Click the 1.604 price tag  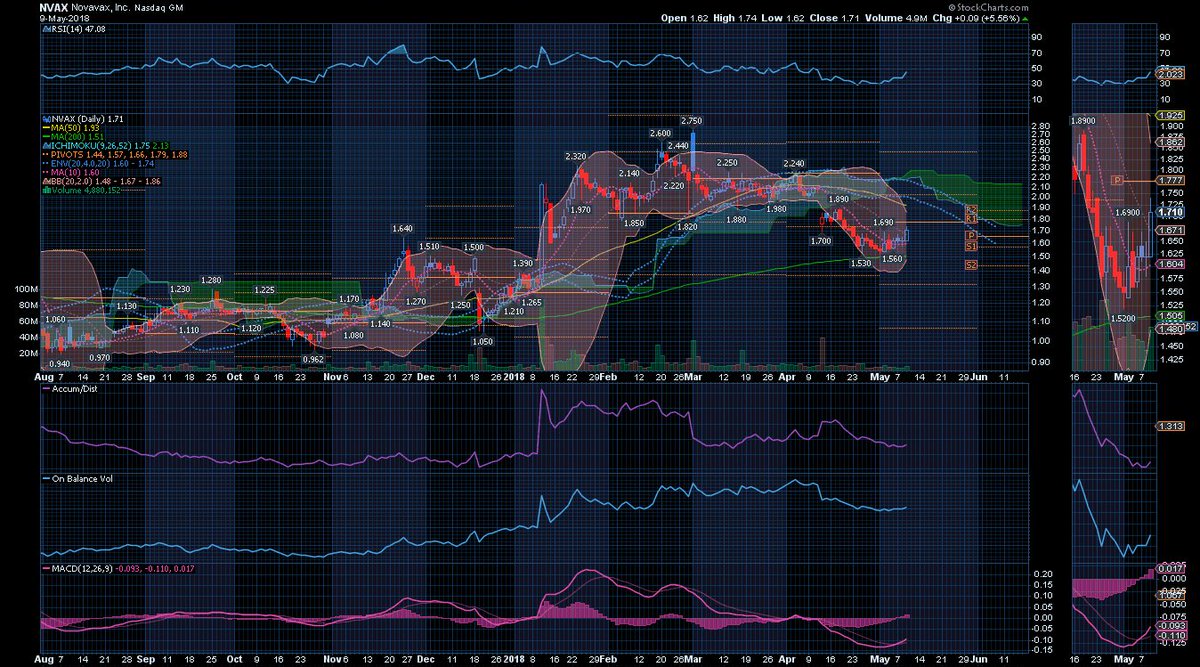tap(1170, 264)
